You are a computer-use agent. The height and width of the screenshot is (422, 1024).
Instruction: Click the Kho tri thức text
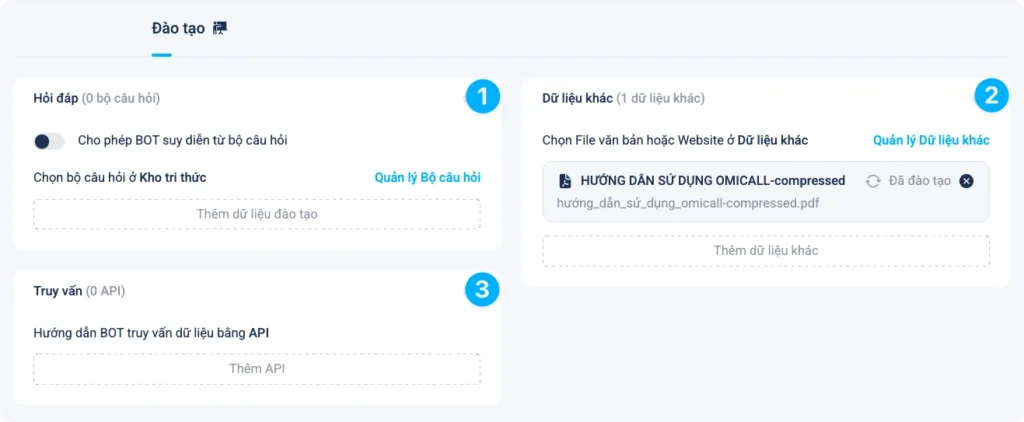173,177
